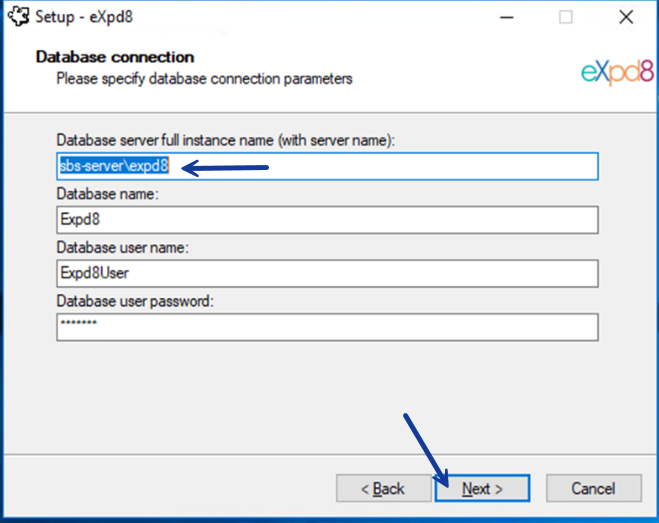This screenshot has width=659, height=523.
Task: Proceed by pressing Next
Action: pos(482,489)
